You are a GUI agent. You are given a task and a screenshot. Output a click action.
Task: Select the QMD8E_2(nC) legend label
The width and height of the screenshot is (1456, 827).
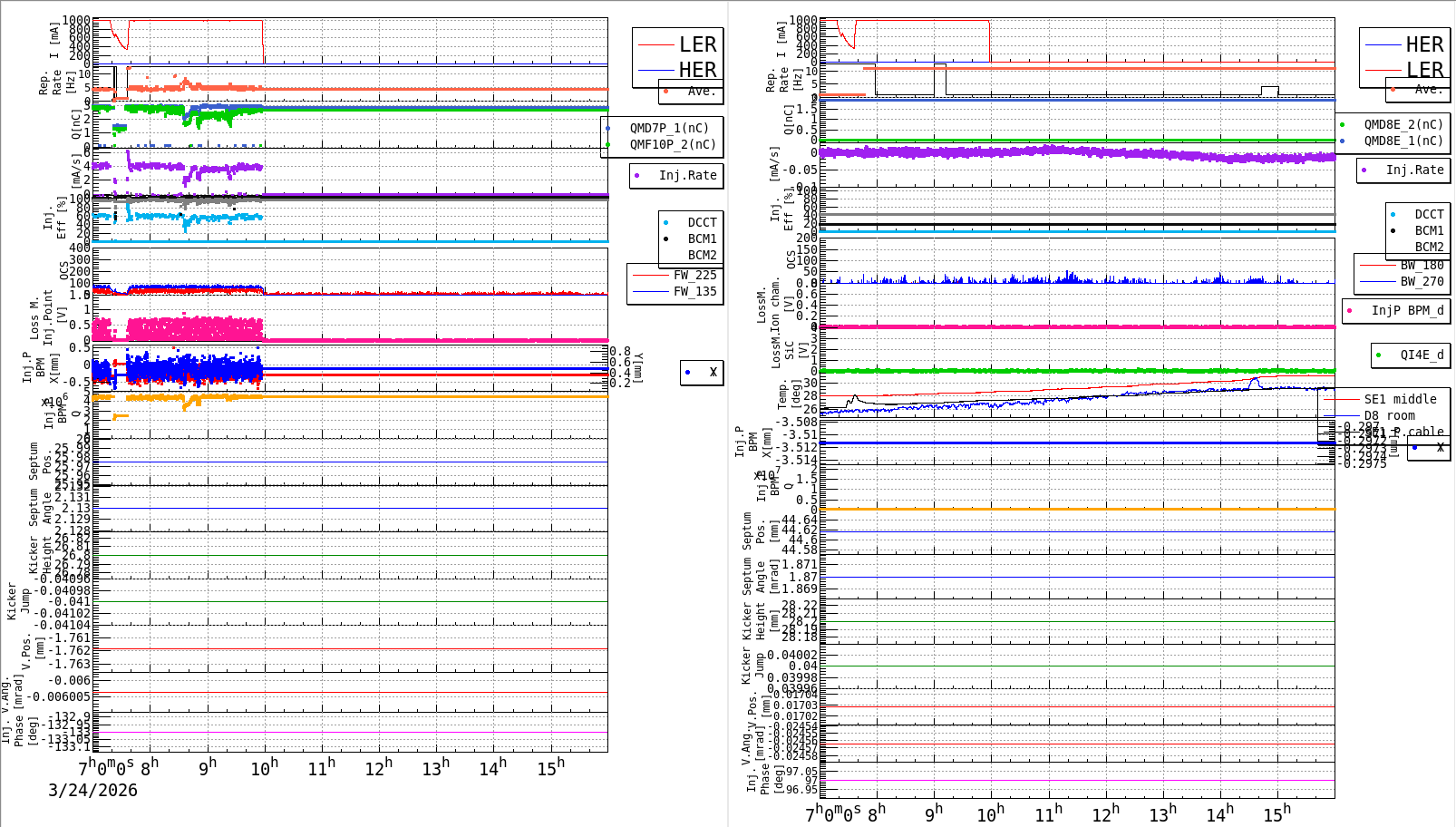(x=1403, y=124)
